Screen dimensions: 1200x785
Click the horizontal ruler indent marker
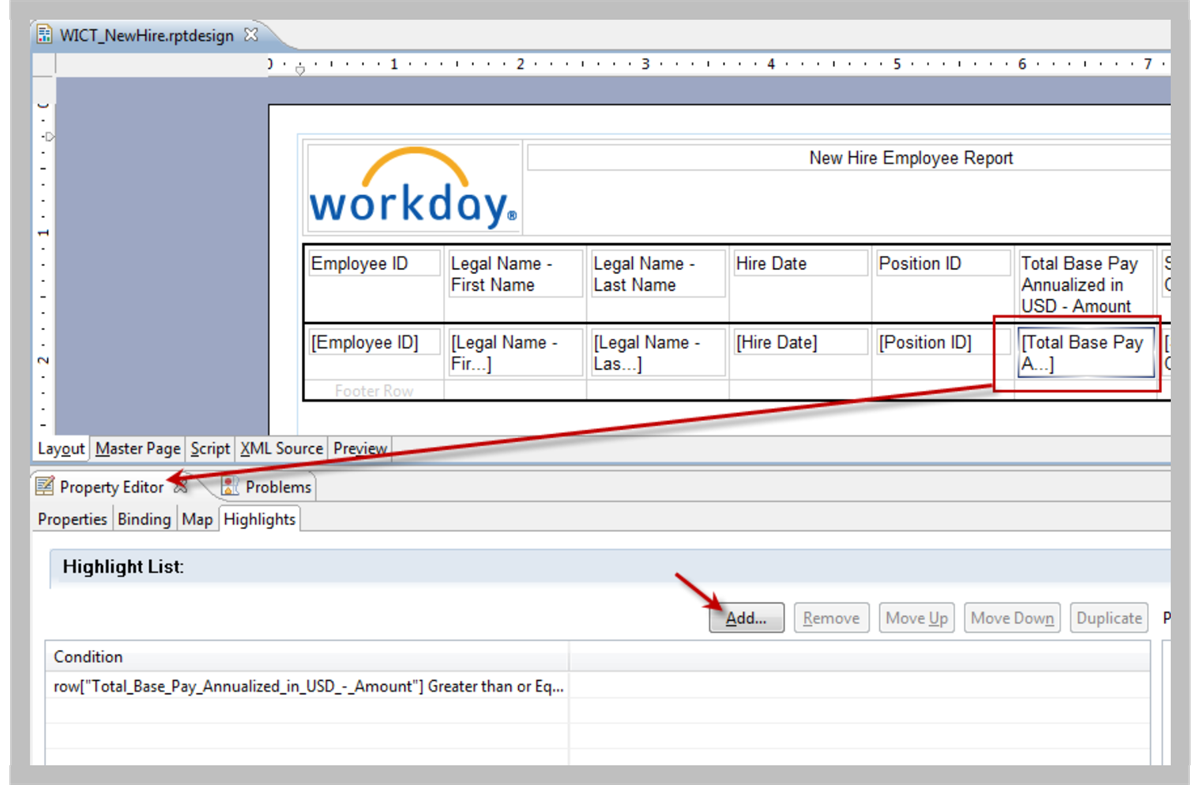coord(299,70)
